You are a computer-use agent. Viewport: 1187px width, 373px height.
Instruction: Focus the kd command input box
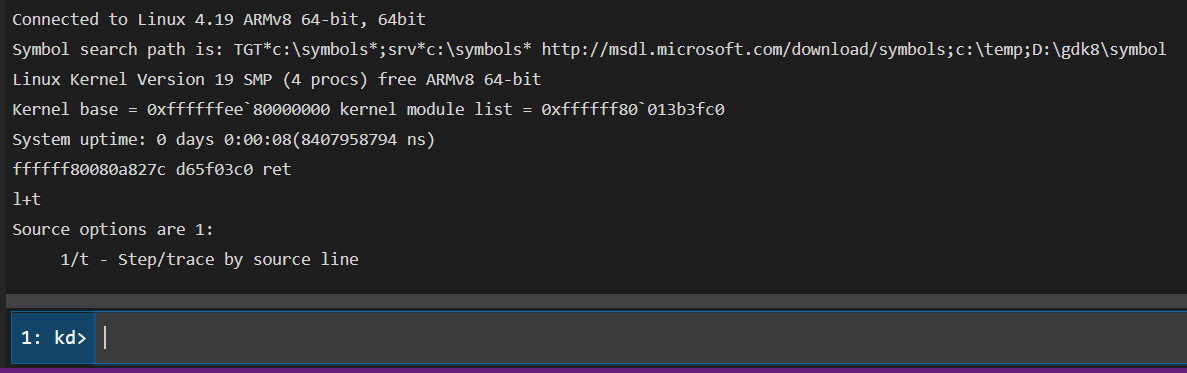click(640, 337)
